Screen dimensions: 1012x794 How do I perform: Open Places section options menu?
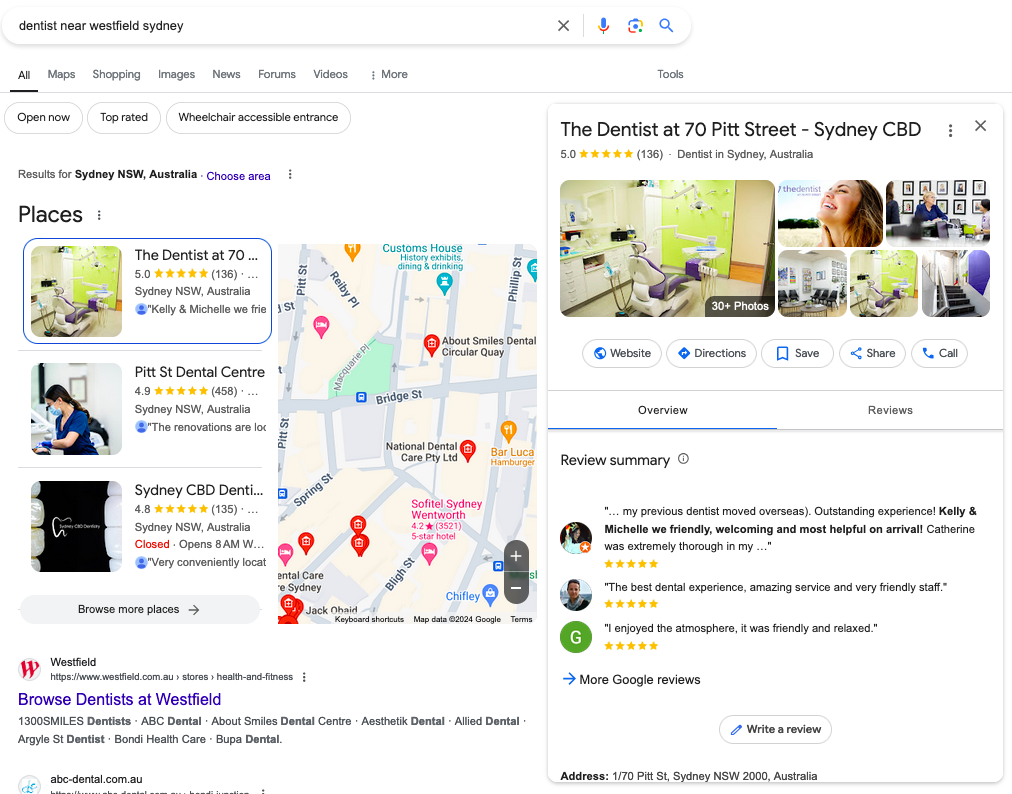click(x=99, y=215)
